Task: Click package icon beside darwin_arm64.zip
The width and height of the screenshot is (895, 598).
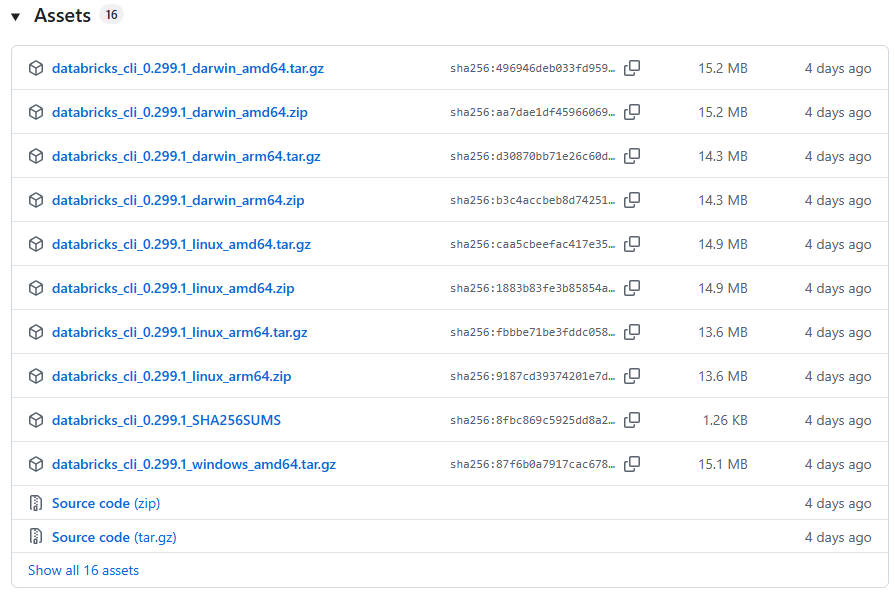Action: click(36, 200)
